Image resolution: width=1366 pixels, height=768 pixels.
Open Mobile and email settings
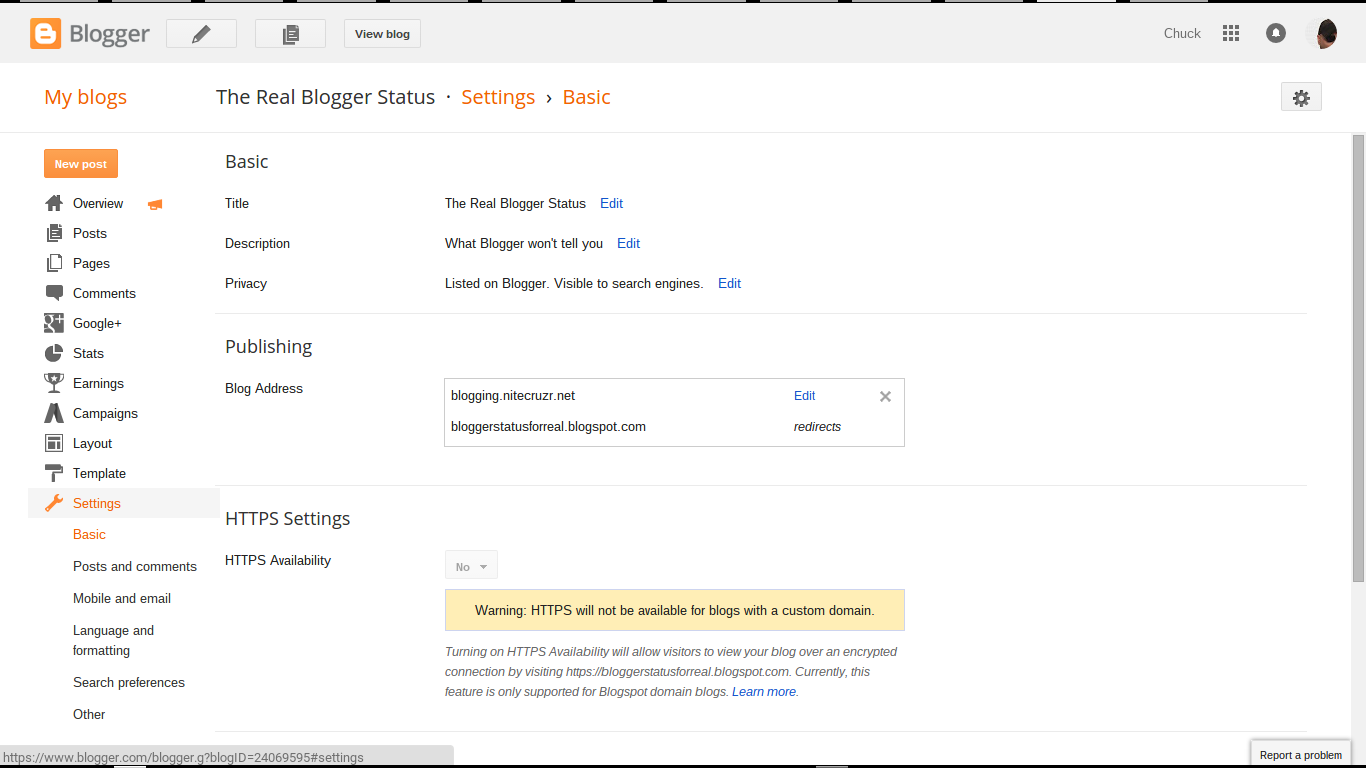(122, 598)
